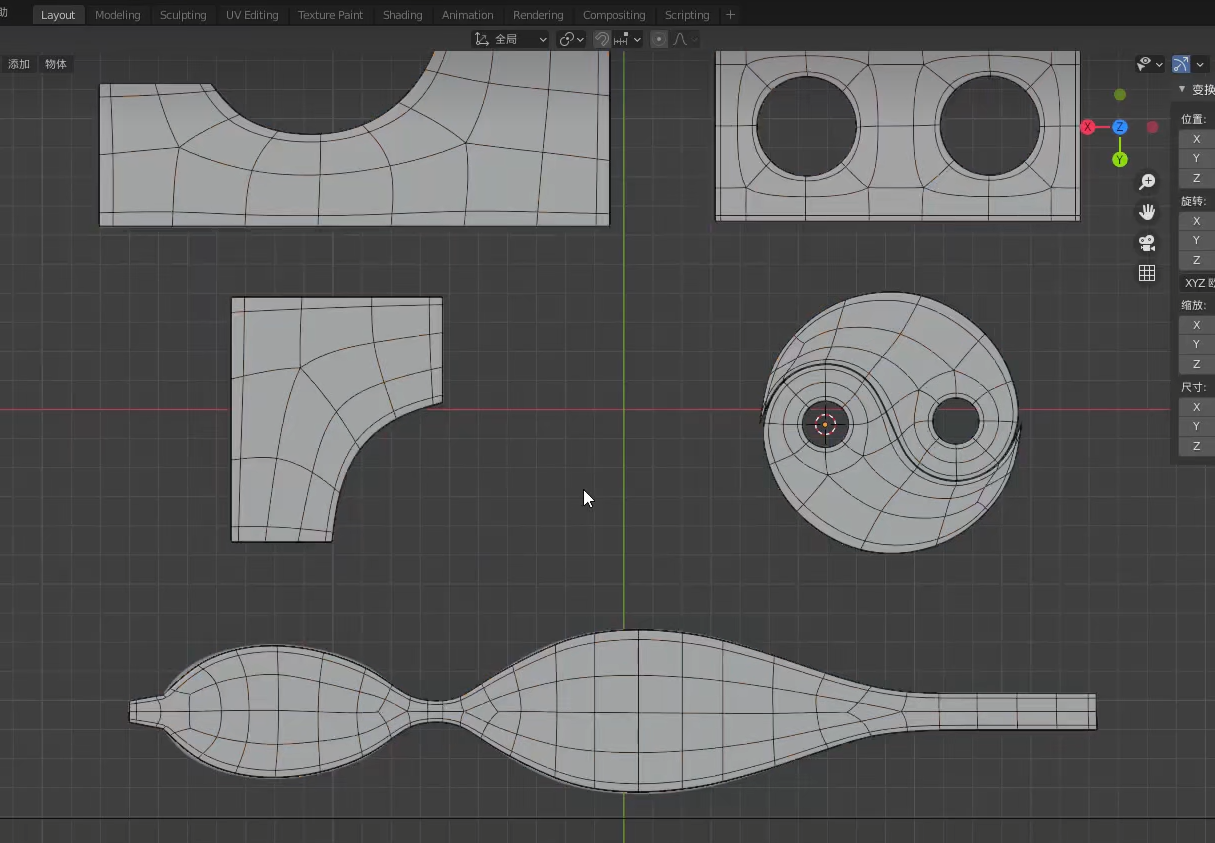Toggle the snap magnet in the header

coord(602,39)
